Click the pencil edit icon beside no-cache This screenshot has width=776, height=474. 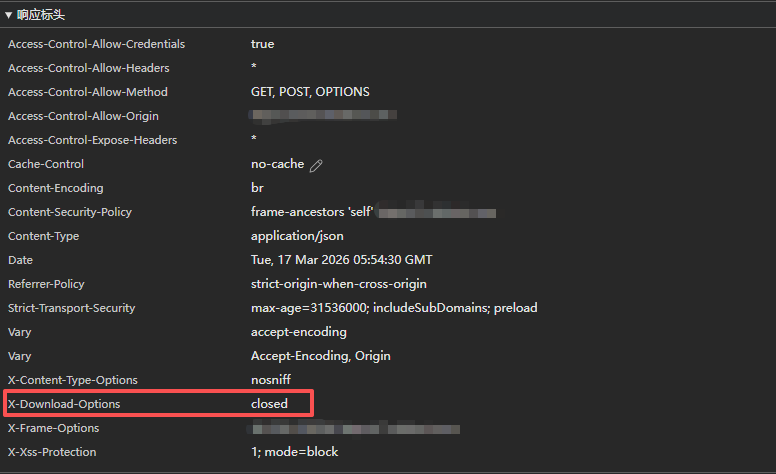pyautogui.click(x=317, y=165)
